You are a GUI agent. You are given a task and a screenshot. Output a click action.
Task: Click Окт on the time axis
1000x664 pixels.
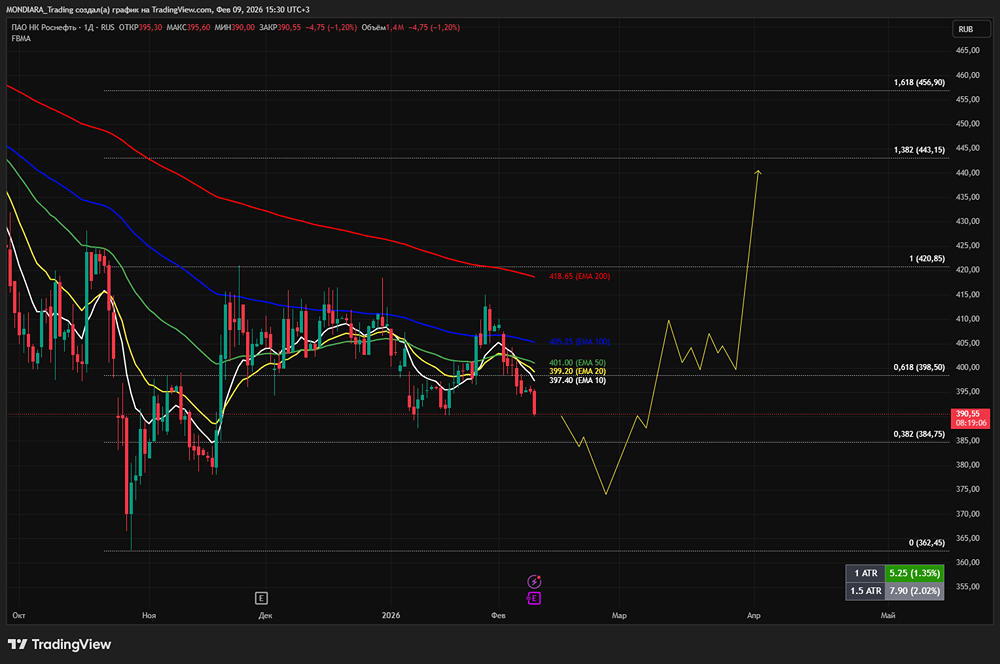(18, 616)
